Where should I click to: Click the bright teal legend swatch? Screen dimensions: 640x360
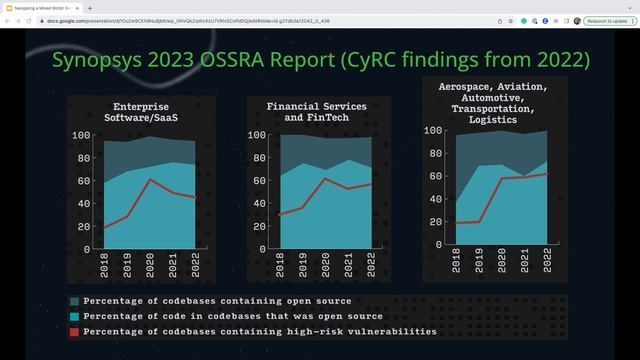(74, 316)
